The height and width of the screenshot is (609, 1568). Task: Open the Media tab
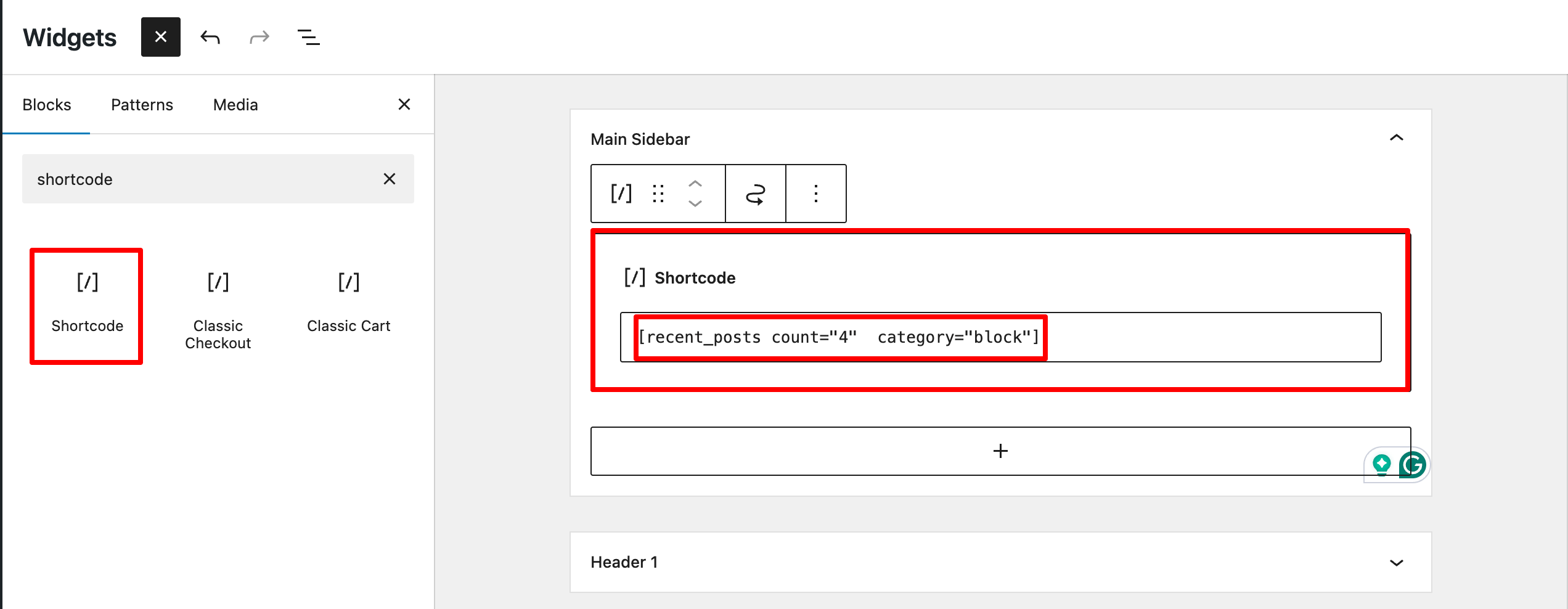(235, 105)
